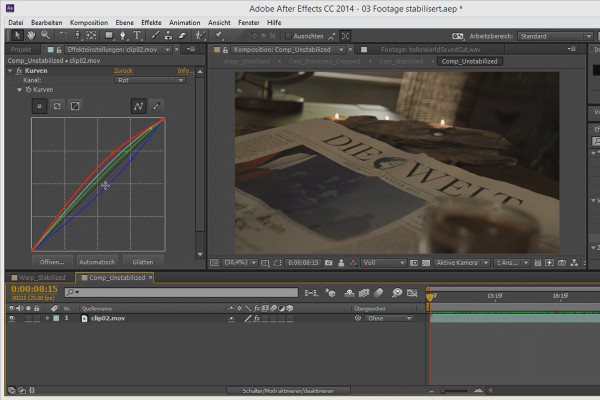Viewport: 600px width, 400px height.
Task: Click the current time indicator marker in timeline
Action: point(430,297)
